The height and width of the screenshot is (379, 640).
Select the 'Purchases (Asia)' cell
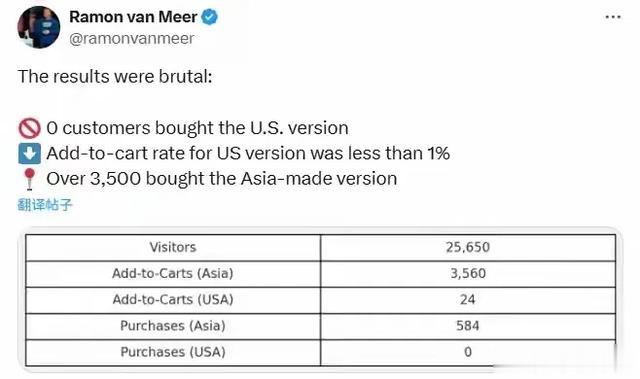173,326
